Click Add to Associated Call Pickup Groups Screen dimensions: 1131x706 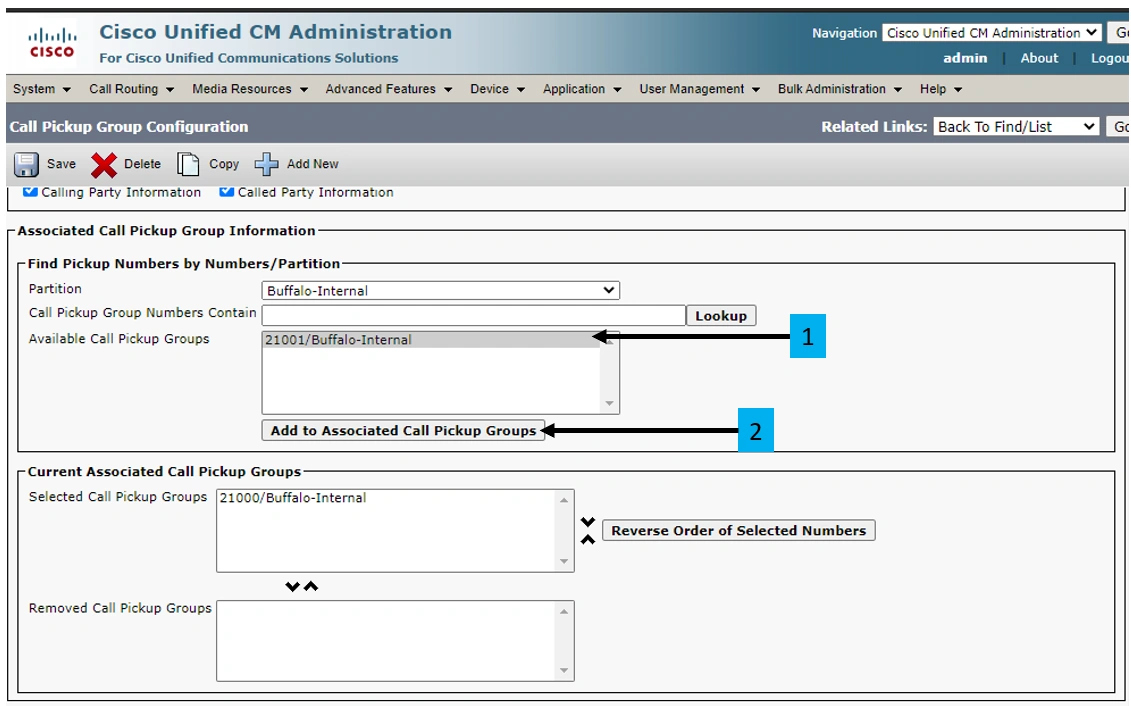(x=403, y=431)
